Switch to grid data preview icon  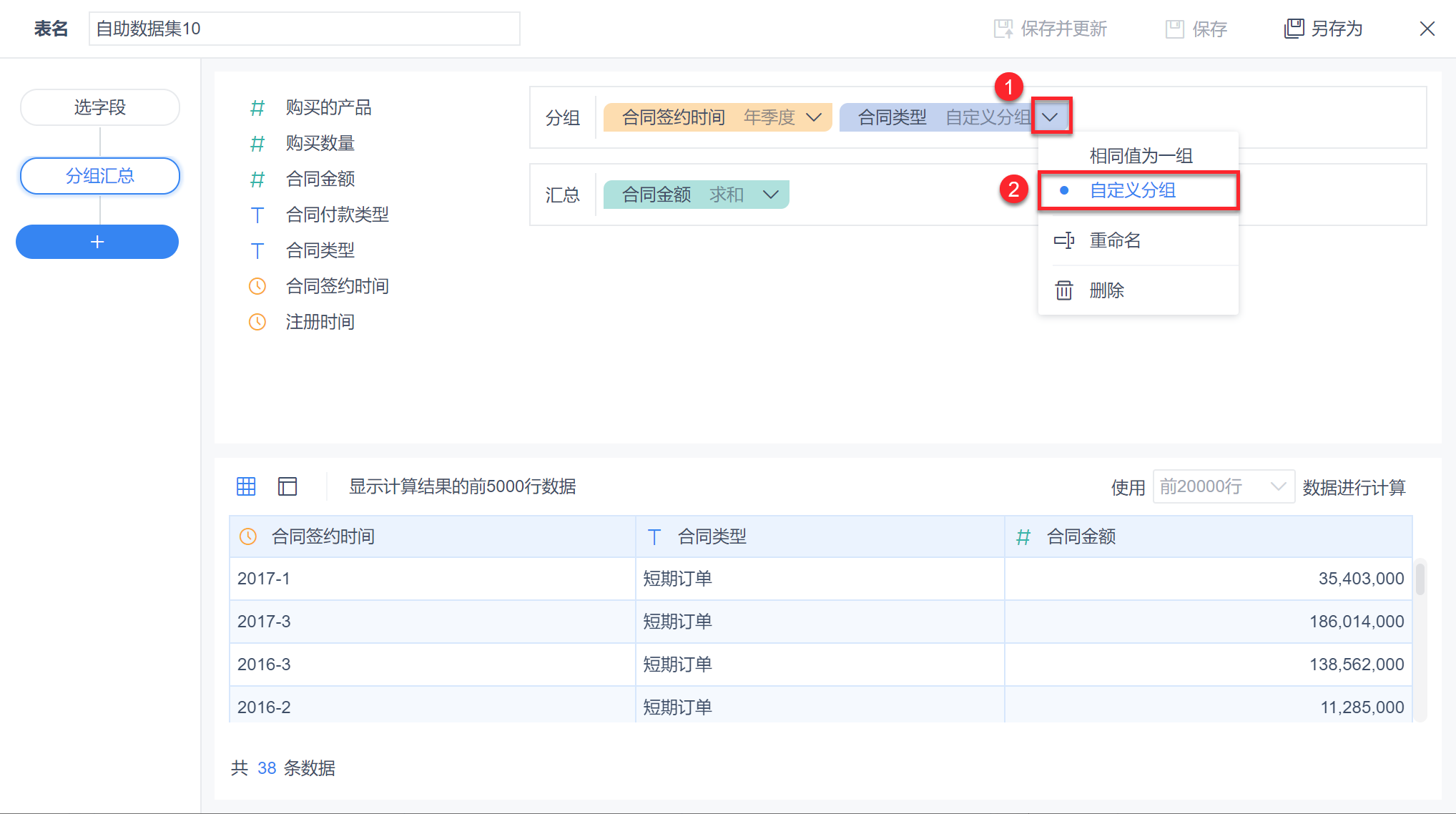246,486
